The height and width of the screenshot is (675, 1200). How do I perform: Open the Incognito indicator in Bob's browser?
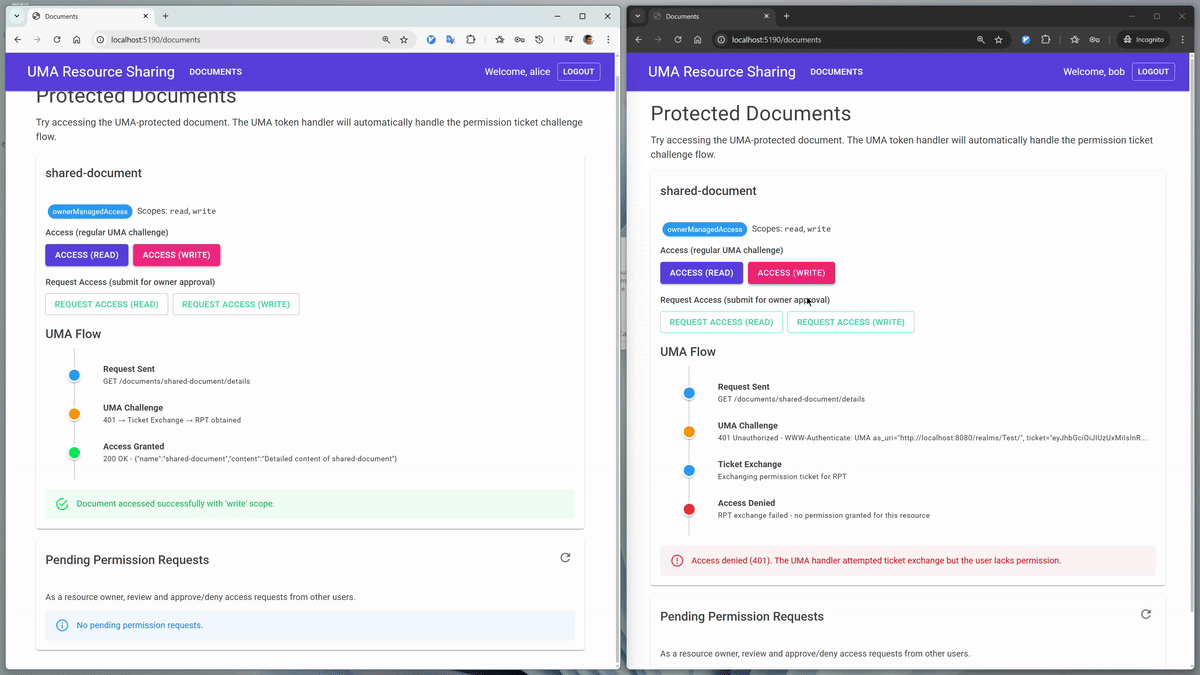pos(1144,40)
